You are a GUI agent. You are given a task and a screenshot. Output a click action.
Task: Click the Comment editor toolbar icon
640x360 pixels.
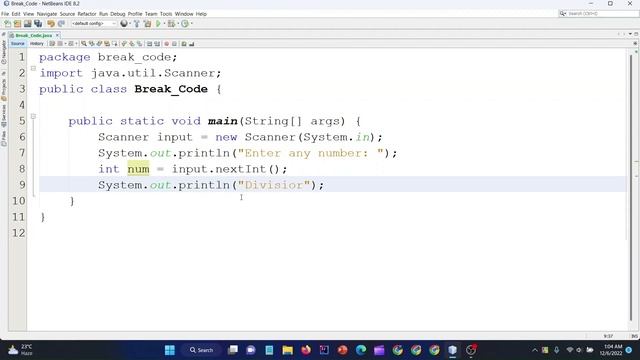pyautogui.click(x=184, y=44)
